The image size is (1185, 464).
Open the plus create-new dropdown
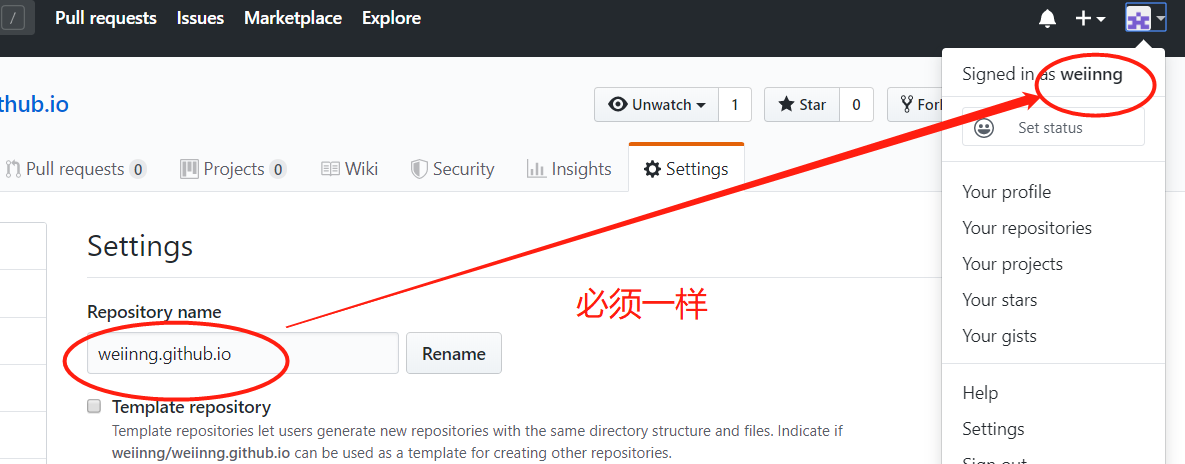tap(1091, 19)
